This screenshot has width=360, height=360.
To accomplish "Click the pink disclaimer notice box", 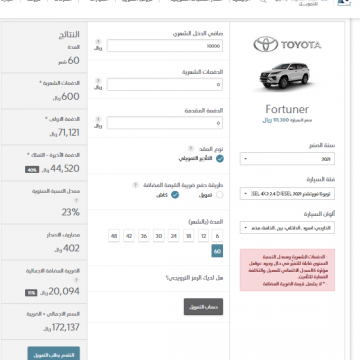I will (x=287, y=270).
